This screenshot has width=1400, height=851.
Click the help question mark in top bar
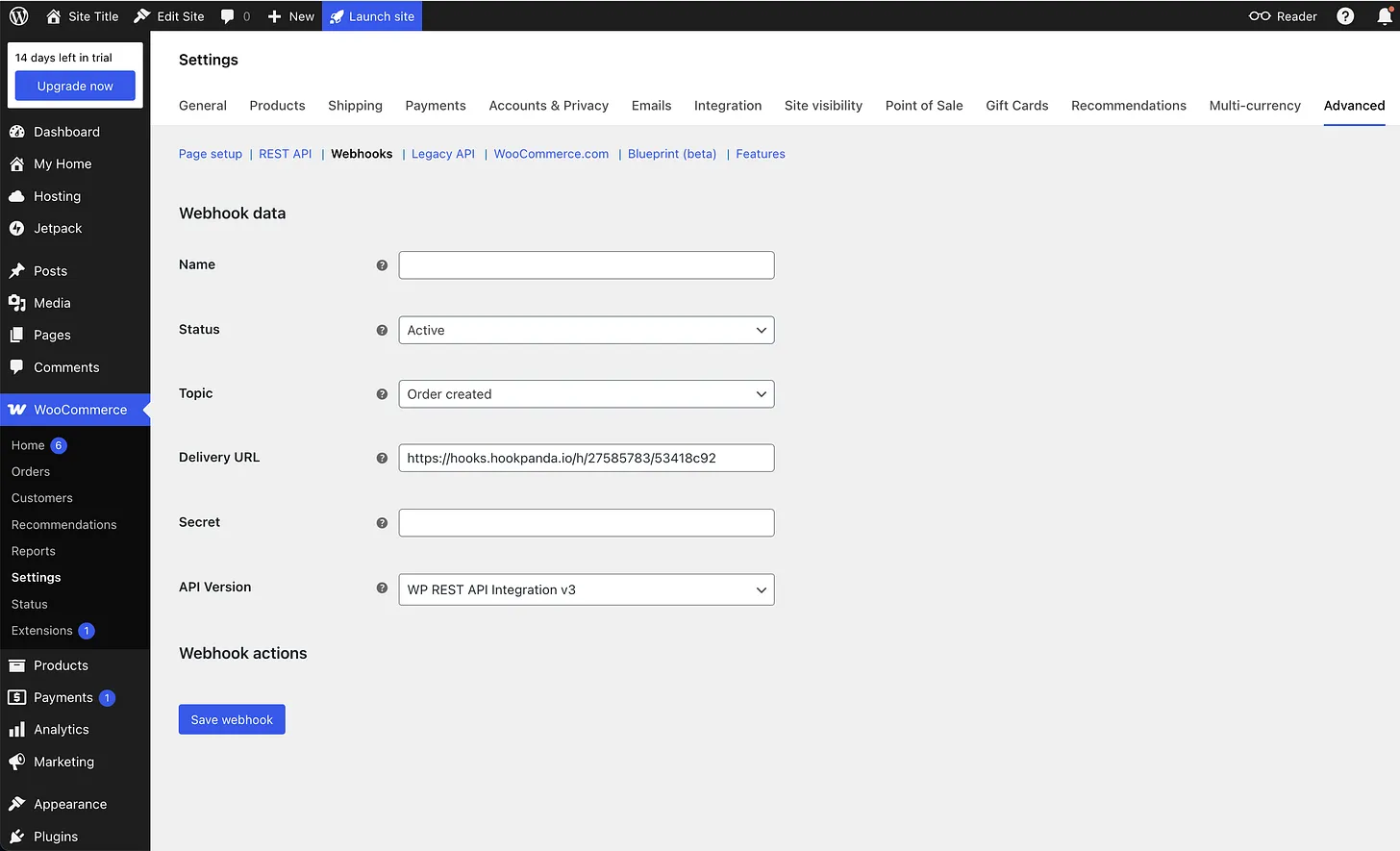[1345, 16]
